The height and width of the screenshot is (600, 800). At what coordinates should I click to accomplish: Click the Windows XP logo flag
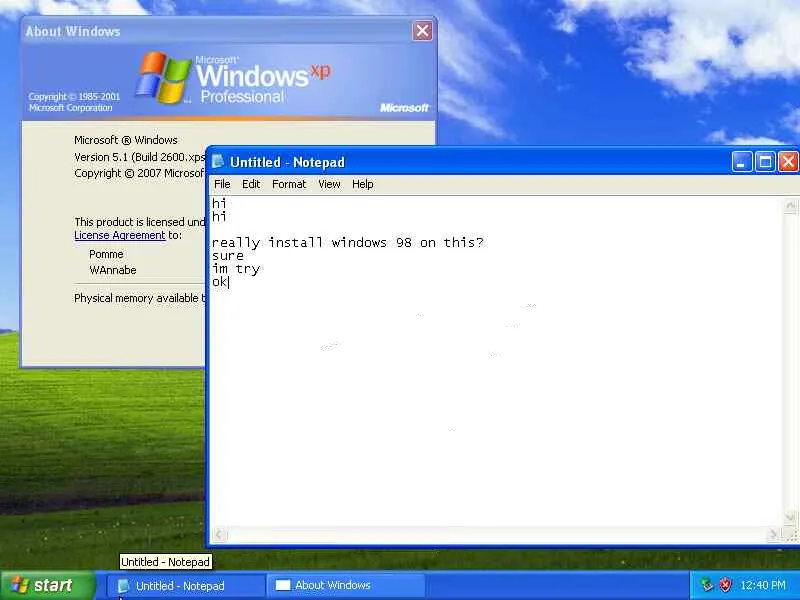(x=163, y=77)
